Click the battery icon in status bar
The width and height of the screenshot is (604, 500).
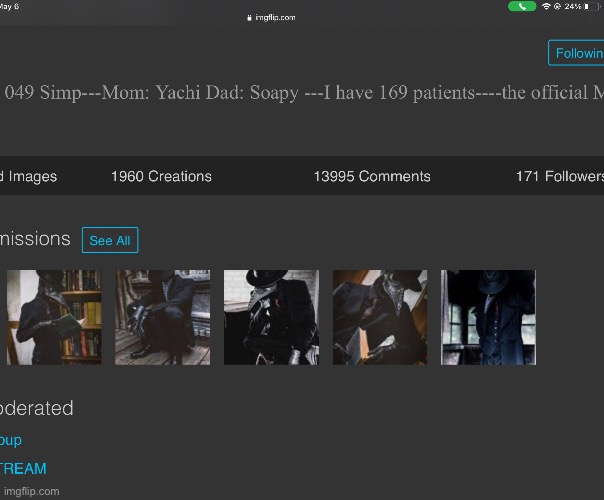(591, 6)
